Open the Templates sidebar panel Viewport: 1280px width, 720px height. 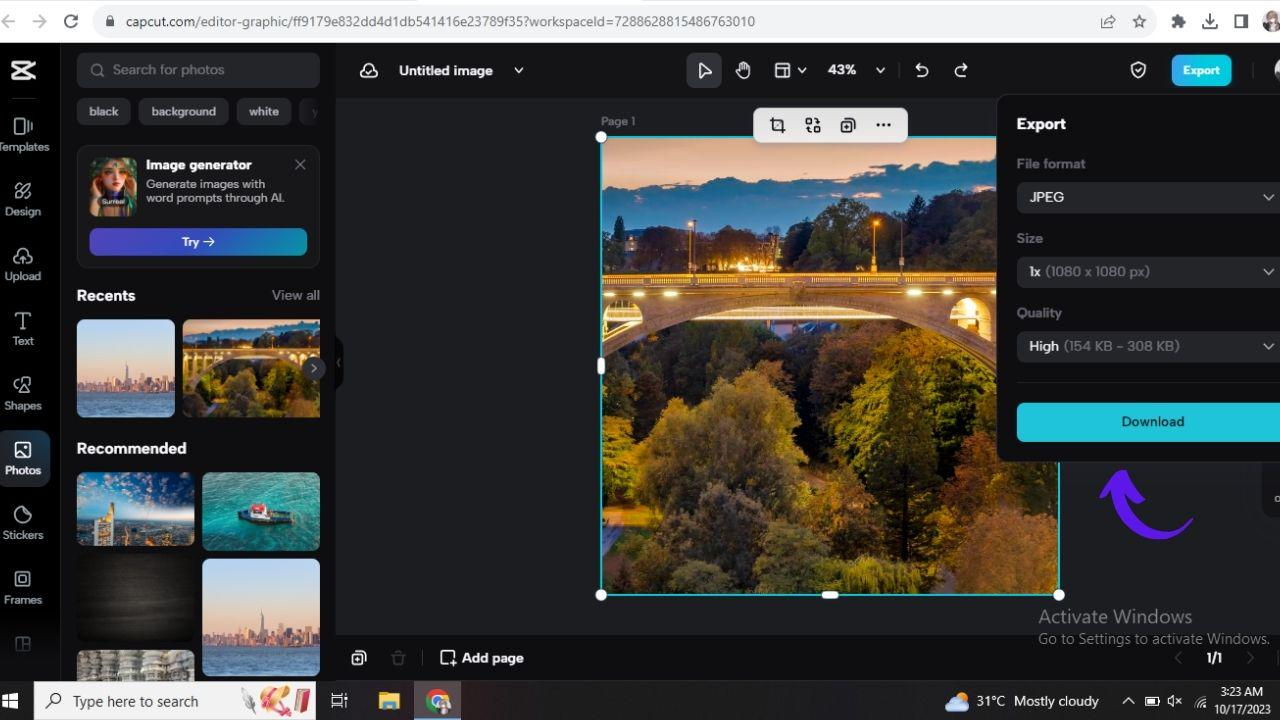(x=23, y=134)
